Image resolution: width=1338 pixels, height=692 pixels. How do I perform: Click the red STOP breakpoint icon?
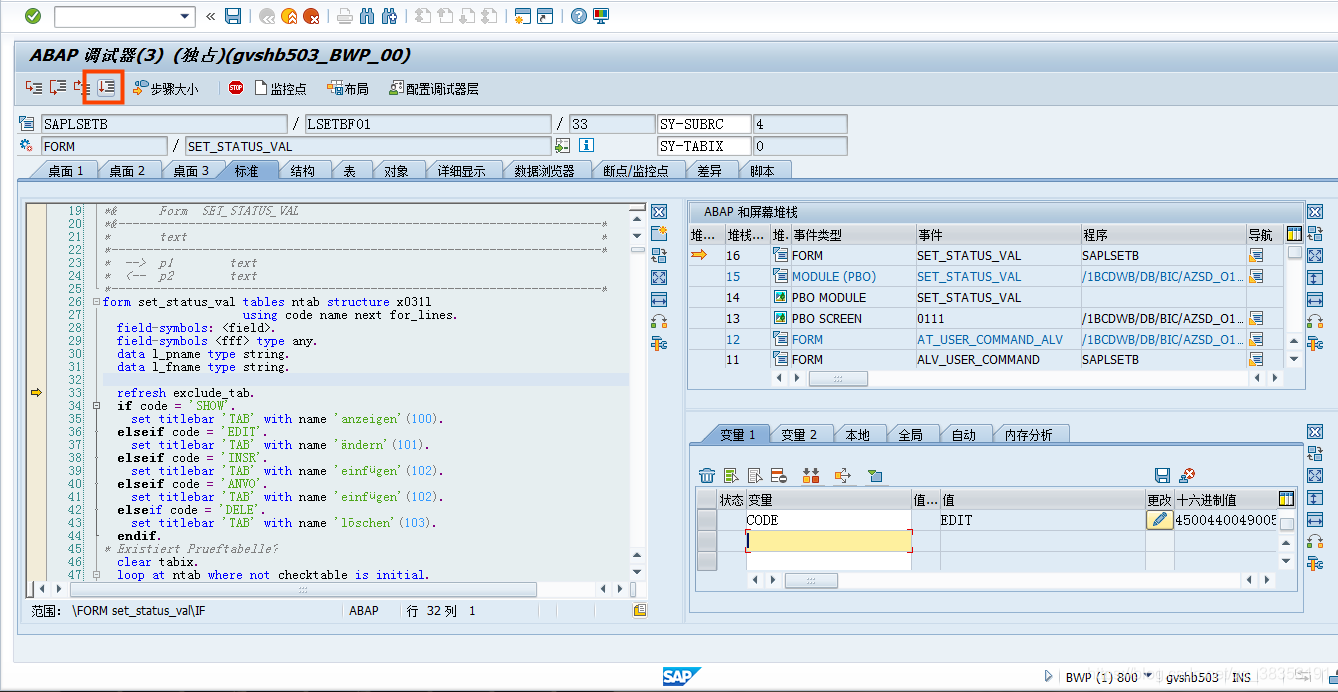(236, 88)
